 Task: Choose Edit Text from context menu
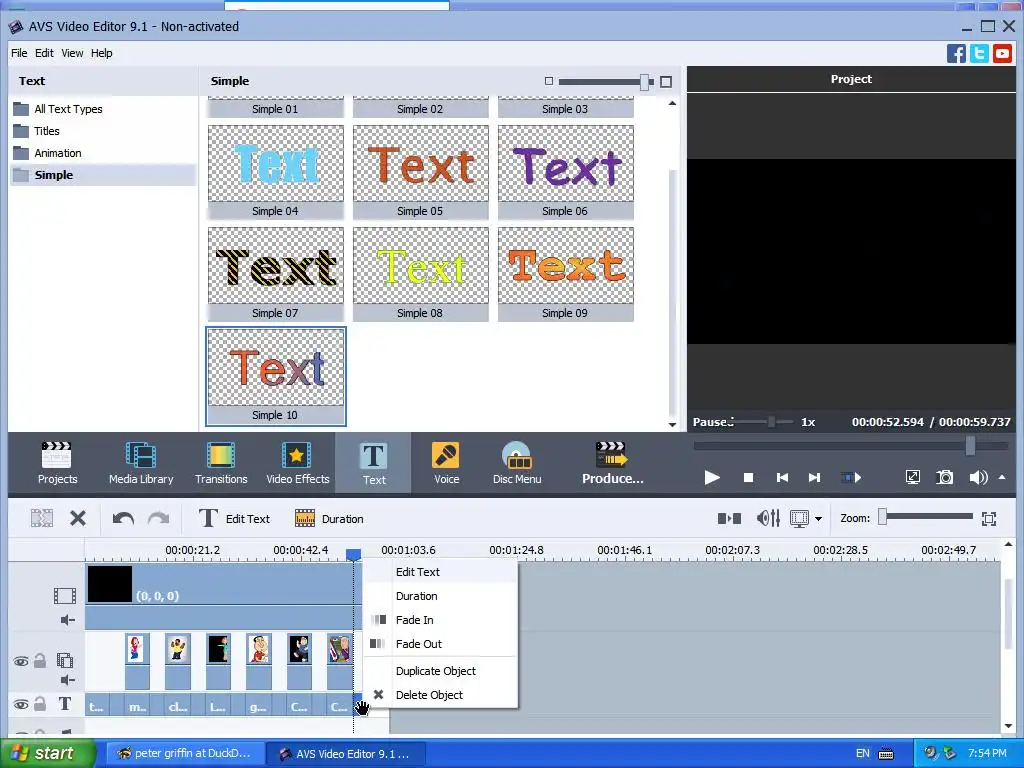pos(440,572)
